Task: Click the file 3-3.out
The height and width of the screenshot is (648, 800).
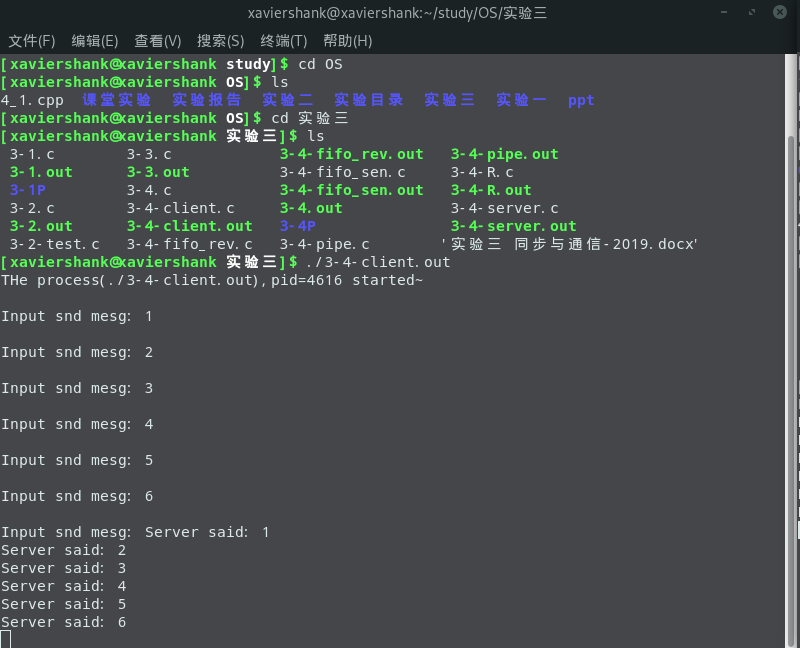Action: pyautogui.click(x=158, y=172)
